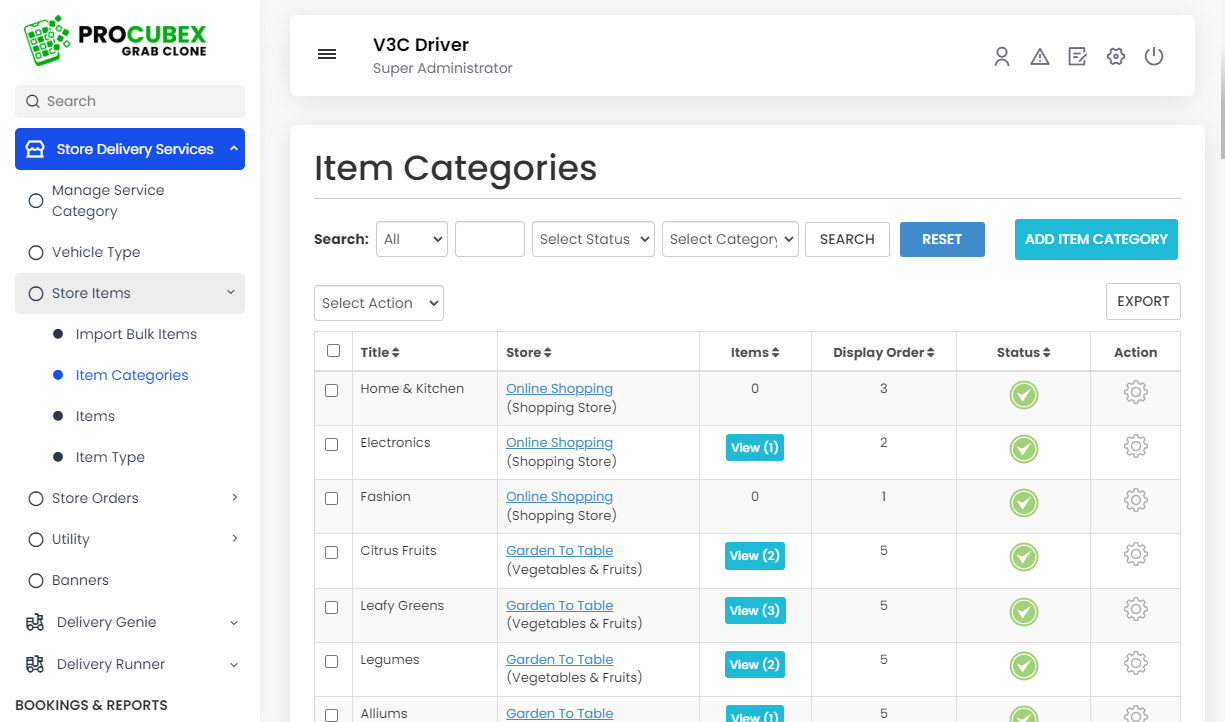Viewport: 1225px width, 722px height.
Task: Expand the Delivery Runner menu
Action: 234,664
